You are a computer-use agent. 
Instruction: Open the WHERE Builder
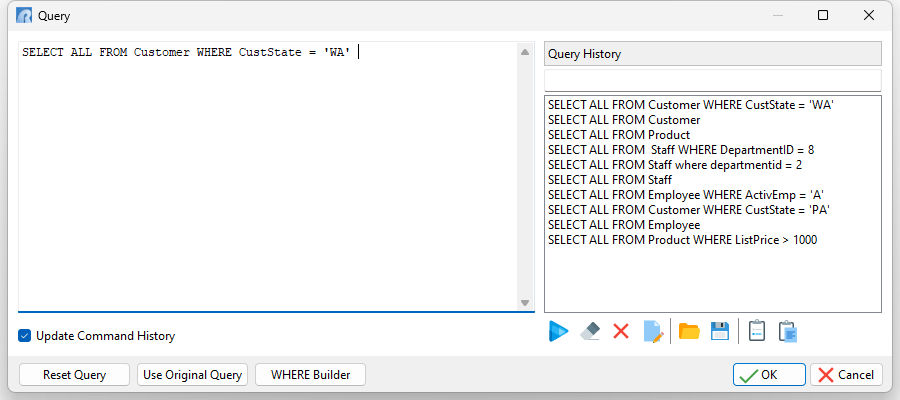311,375
